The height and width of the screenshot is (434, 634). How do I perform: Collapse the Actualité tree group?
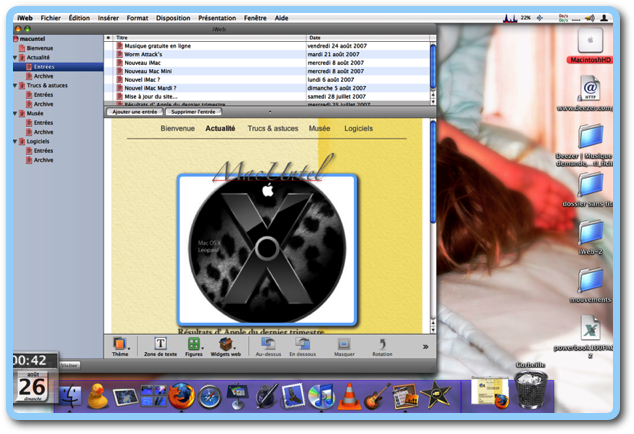pos(15,57)
